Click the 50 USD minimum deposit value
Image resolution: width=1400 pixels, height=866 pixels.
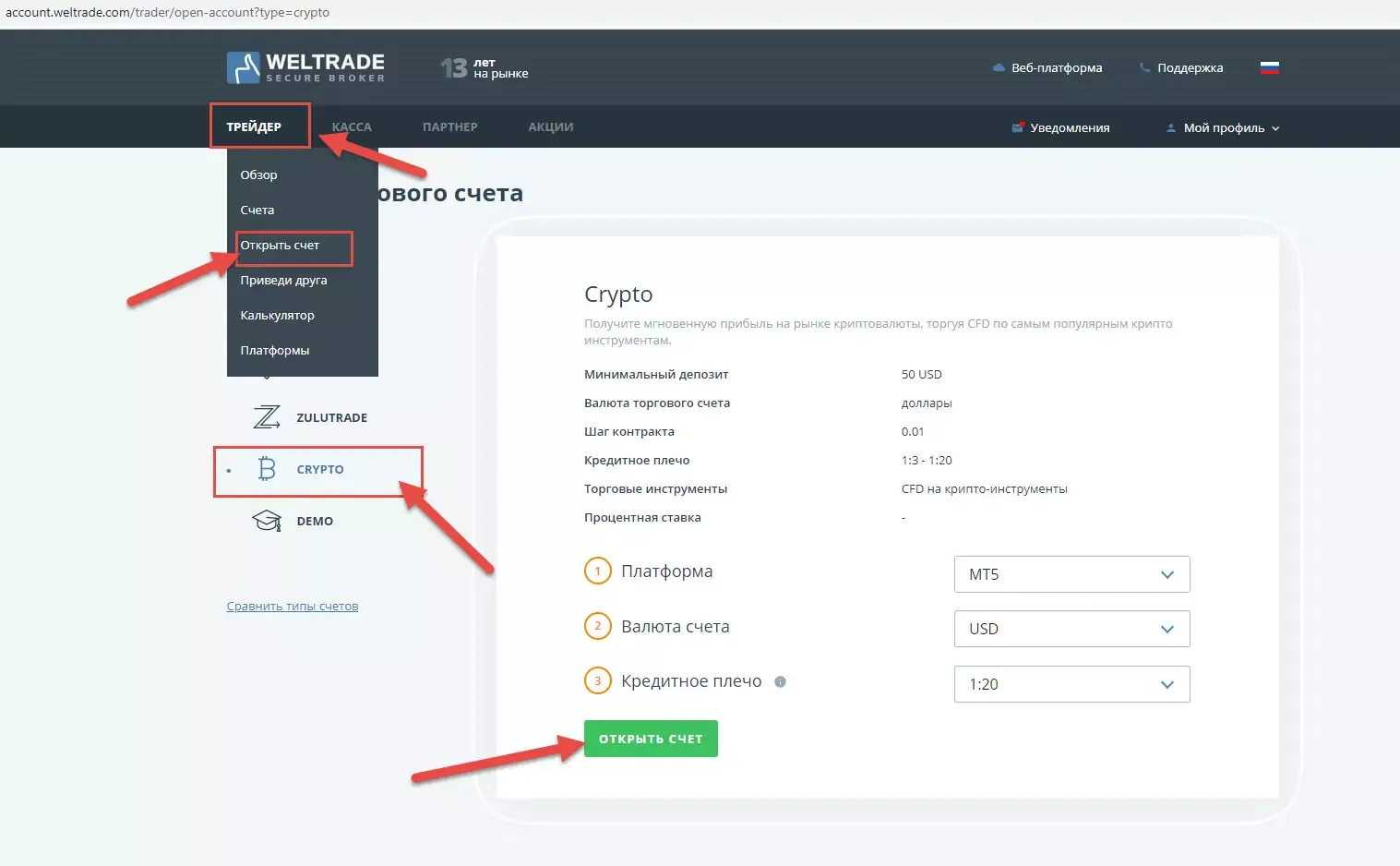tap(922, 374)
